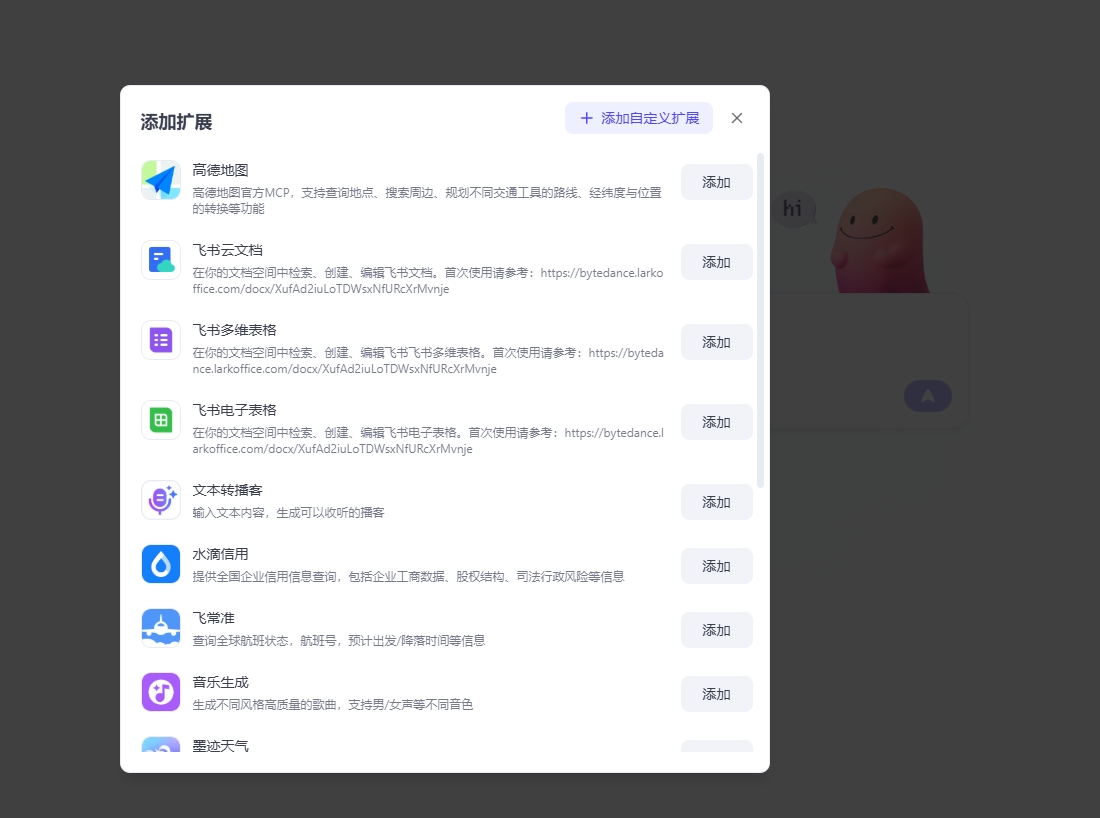
Task: Click the 添加扩展 dialog heading
Action: click(x=176, y=122)
